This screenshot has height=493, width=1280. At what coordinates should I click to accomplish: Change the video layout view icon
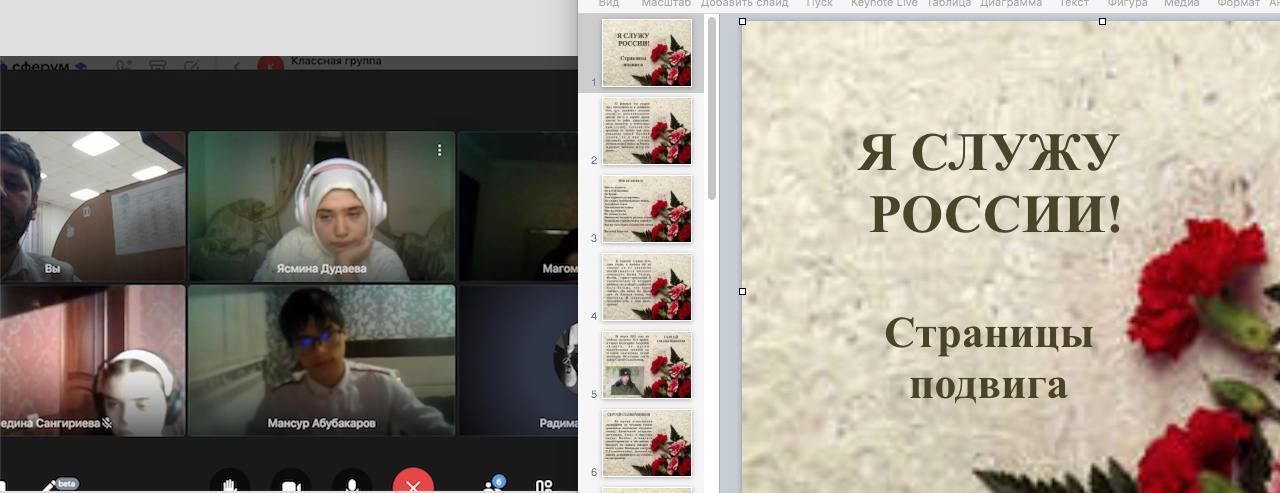tap(544, 487)
